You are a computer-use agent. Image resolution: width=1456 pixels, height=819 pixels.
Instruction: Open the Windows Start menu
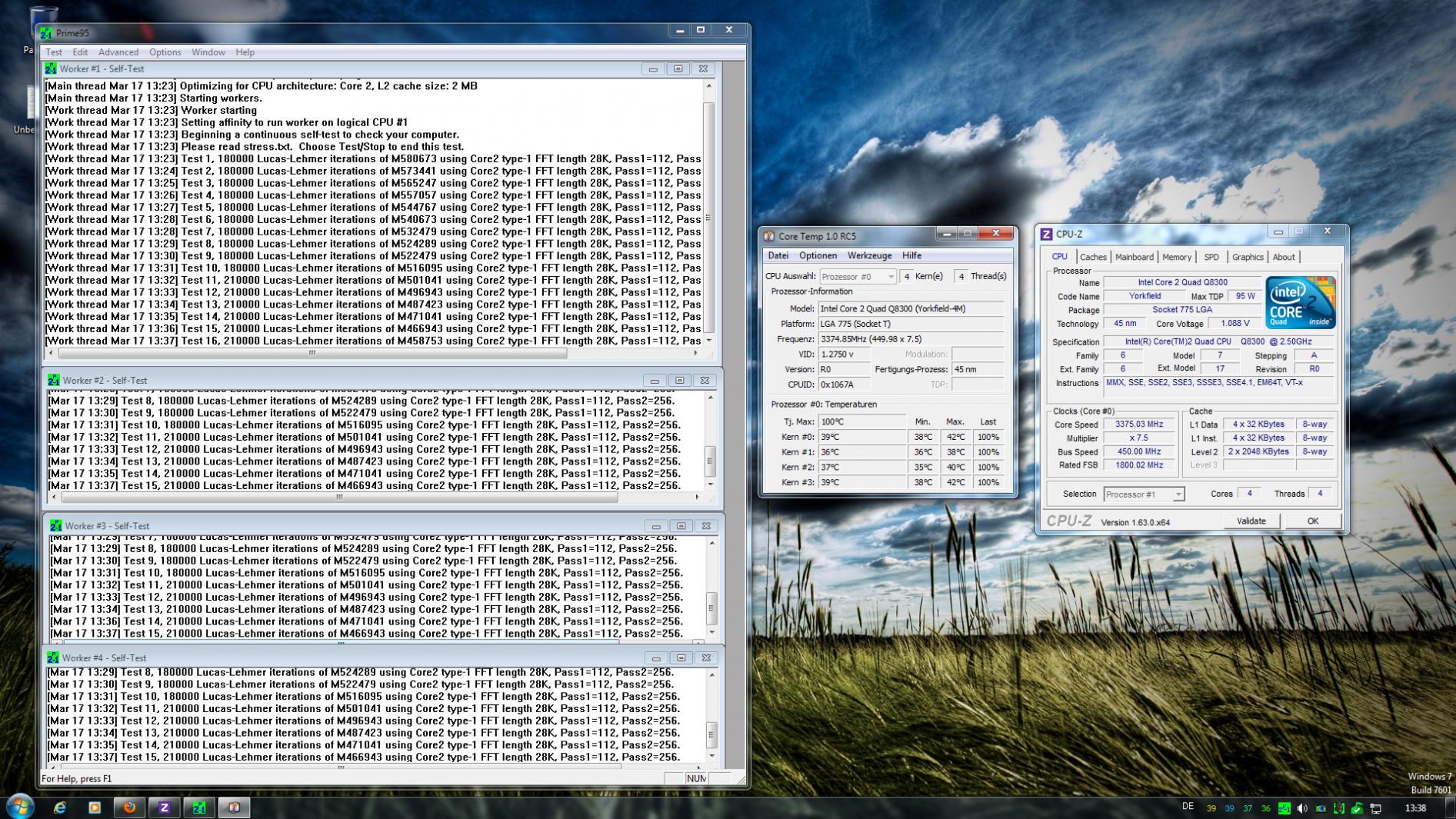[x=20, y=807]
